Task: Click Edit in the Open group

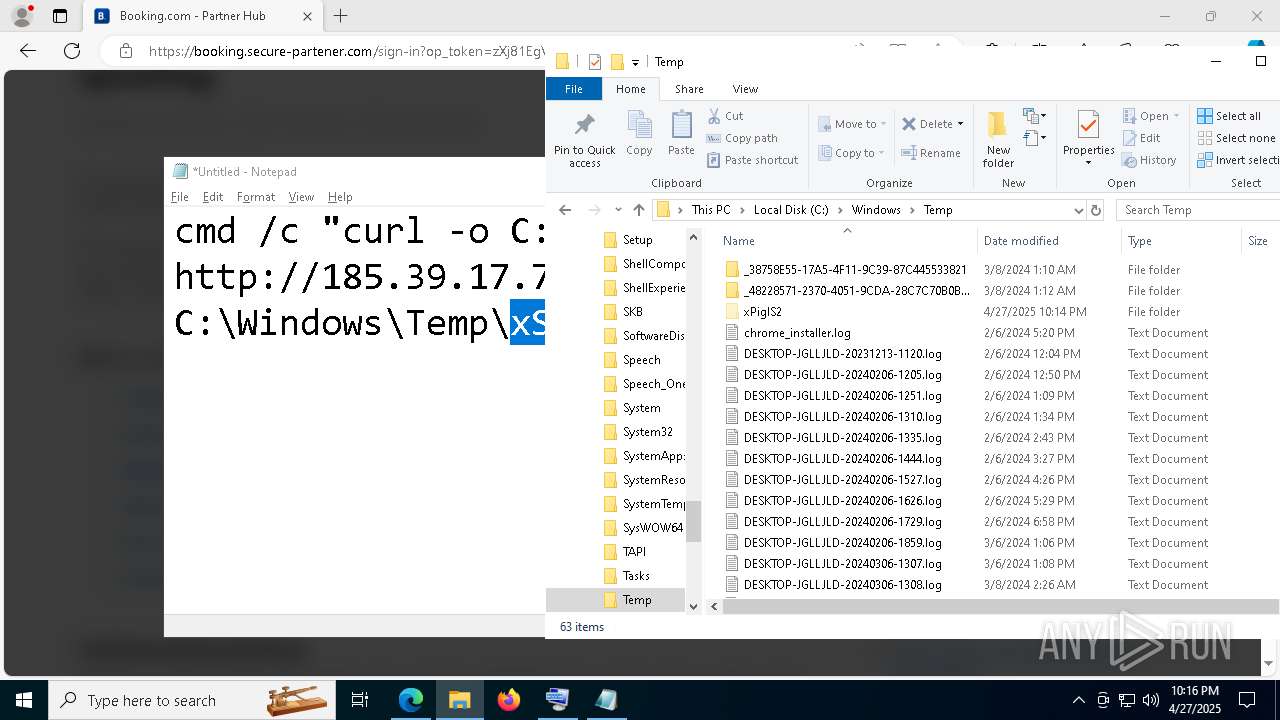Action: coord(1142,138)
